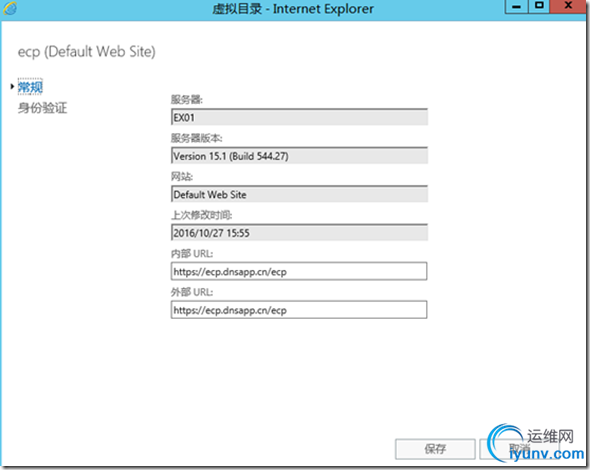Click the 上次修改时间 label
Viewport: 590px width, 470px height.
coord(201,215)
